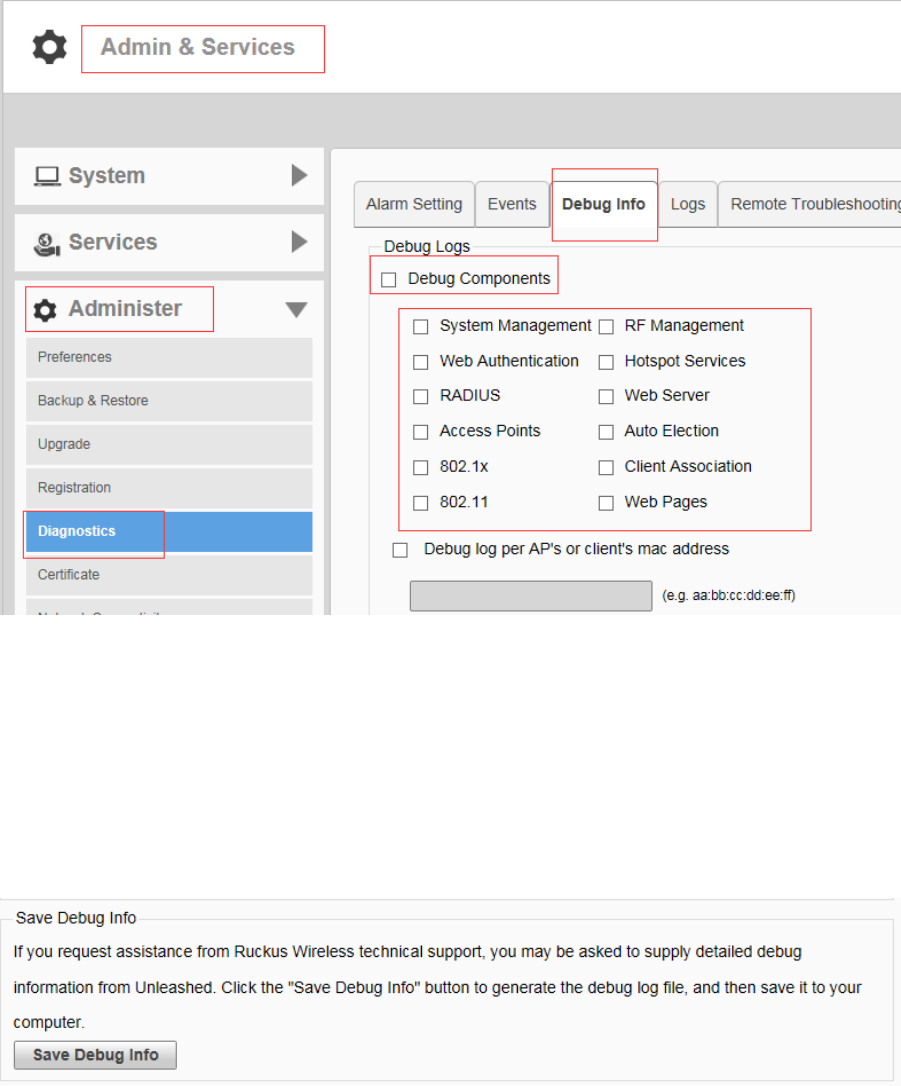Screen dimensions: 901x1086
Task: Tick the RF Management checkbox
Action: pyautogui.click(x=606, y=326)
